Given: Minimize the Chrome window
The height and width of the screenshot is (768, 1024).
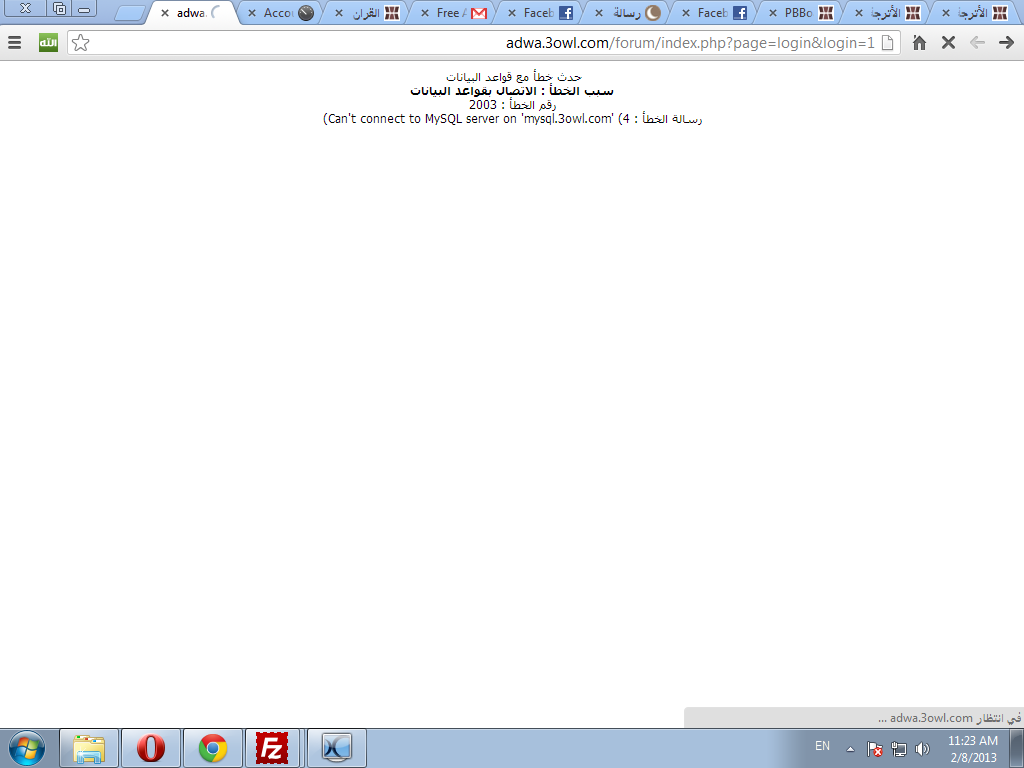Looking at the screenshot, I should click(84, 9).
